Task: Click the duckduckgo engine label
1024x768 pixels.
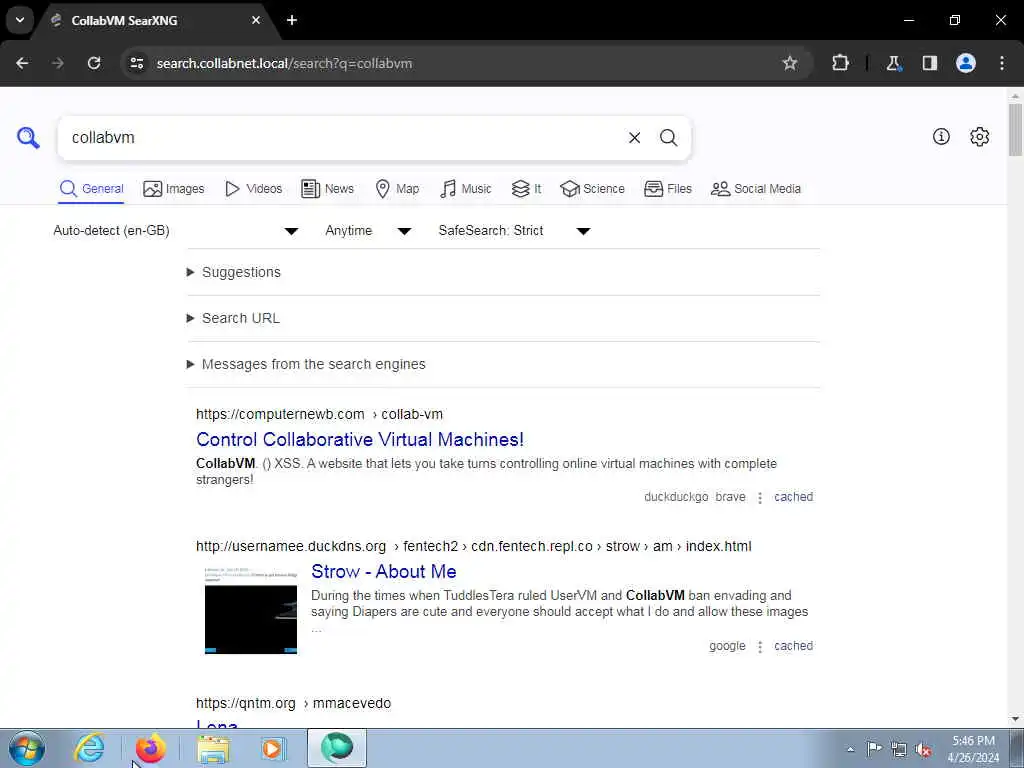Action: click(x=676, y=497)
